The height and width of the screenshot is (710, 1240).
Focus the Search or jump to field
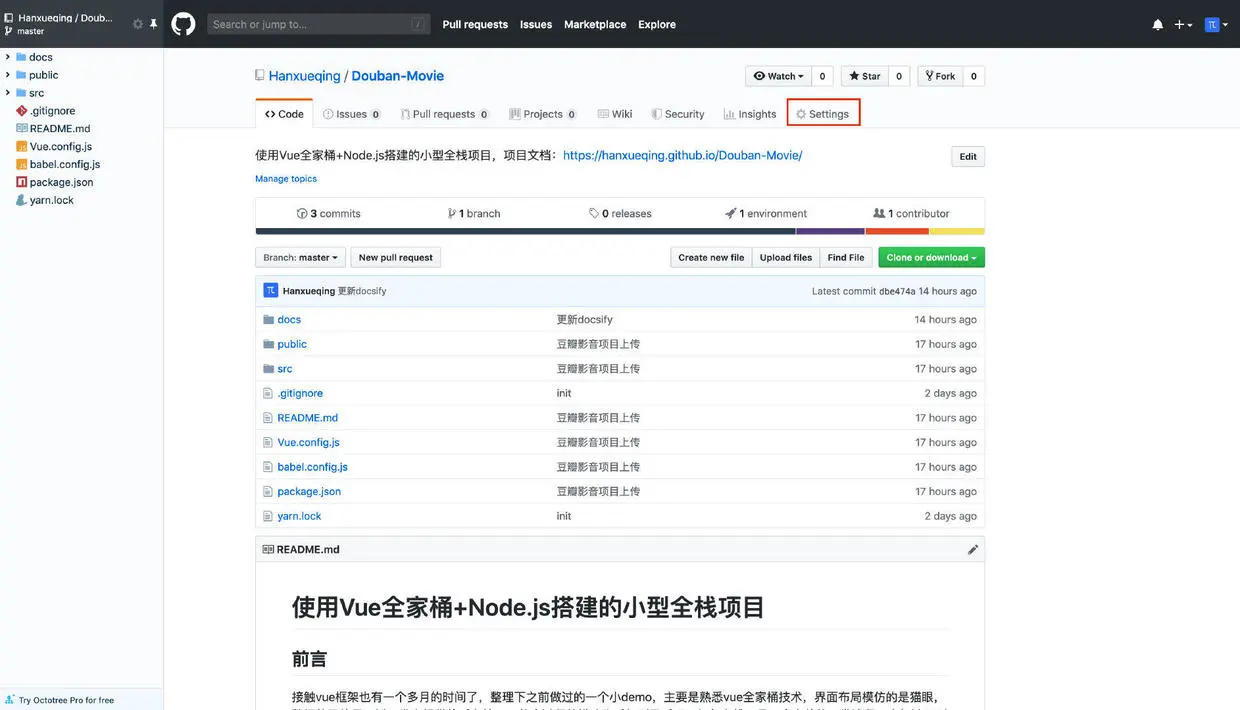319,24
